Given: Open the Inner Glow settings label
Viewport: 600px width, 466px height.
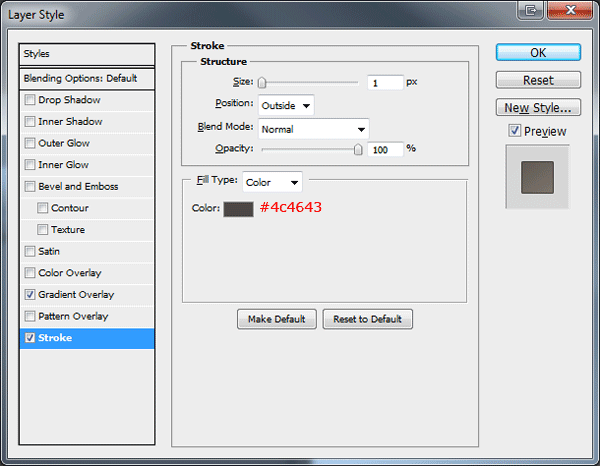Looking at the screenshot, I should 64,165.
